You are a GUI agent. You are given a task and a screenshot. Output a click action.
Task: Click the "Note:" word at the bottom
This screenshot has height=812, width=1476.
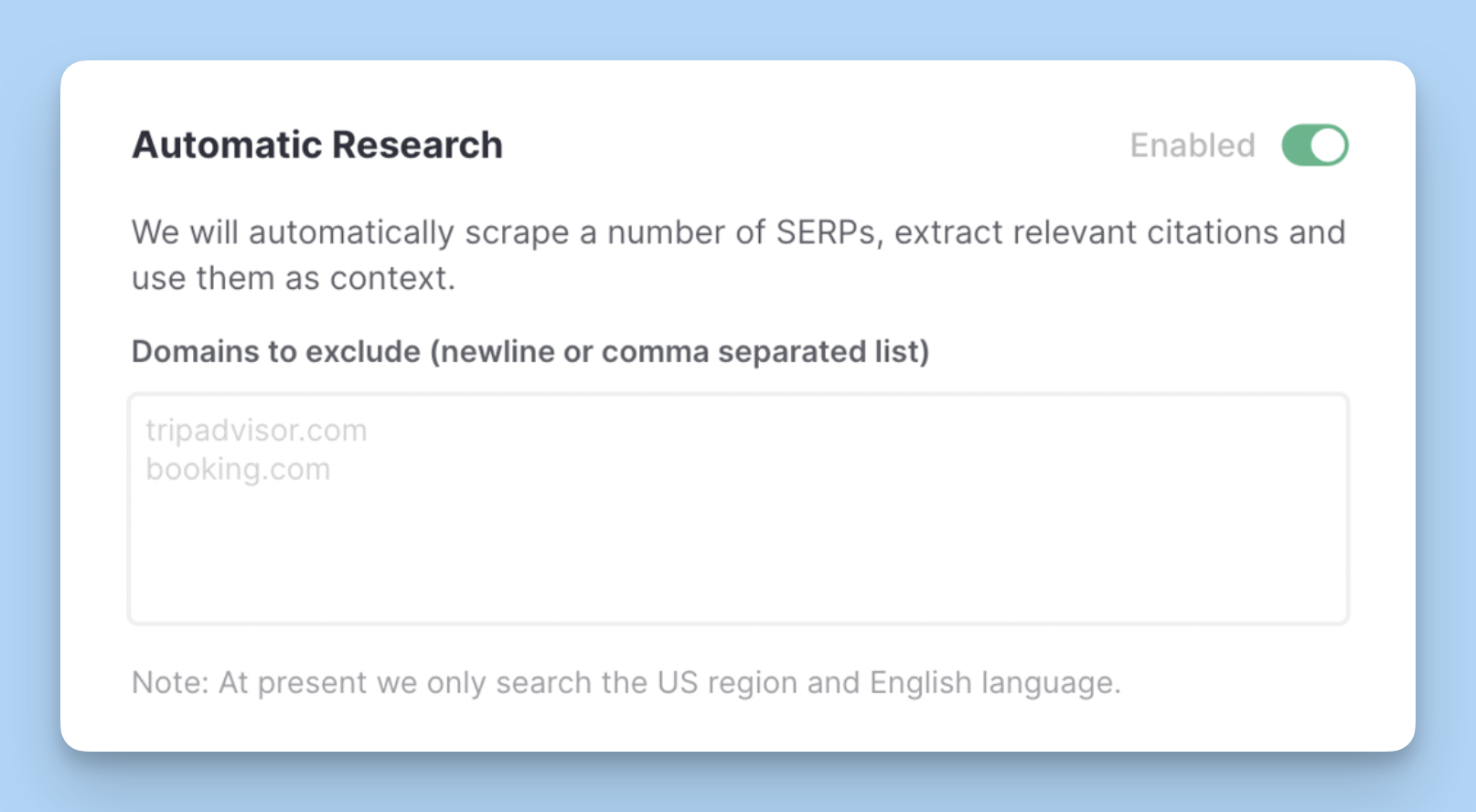170,683
